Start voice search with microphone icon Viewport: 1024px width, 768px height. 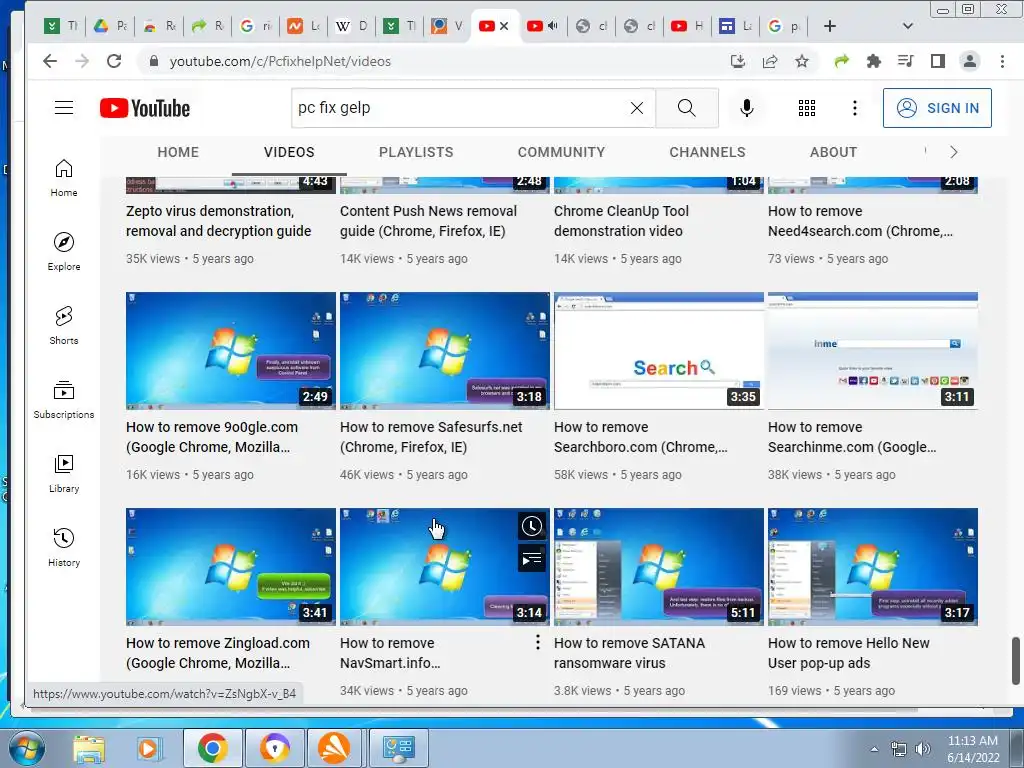tap(746, 108)
